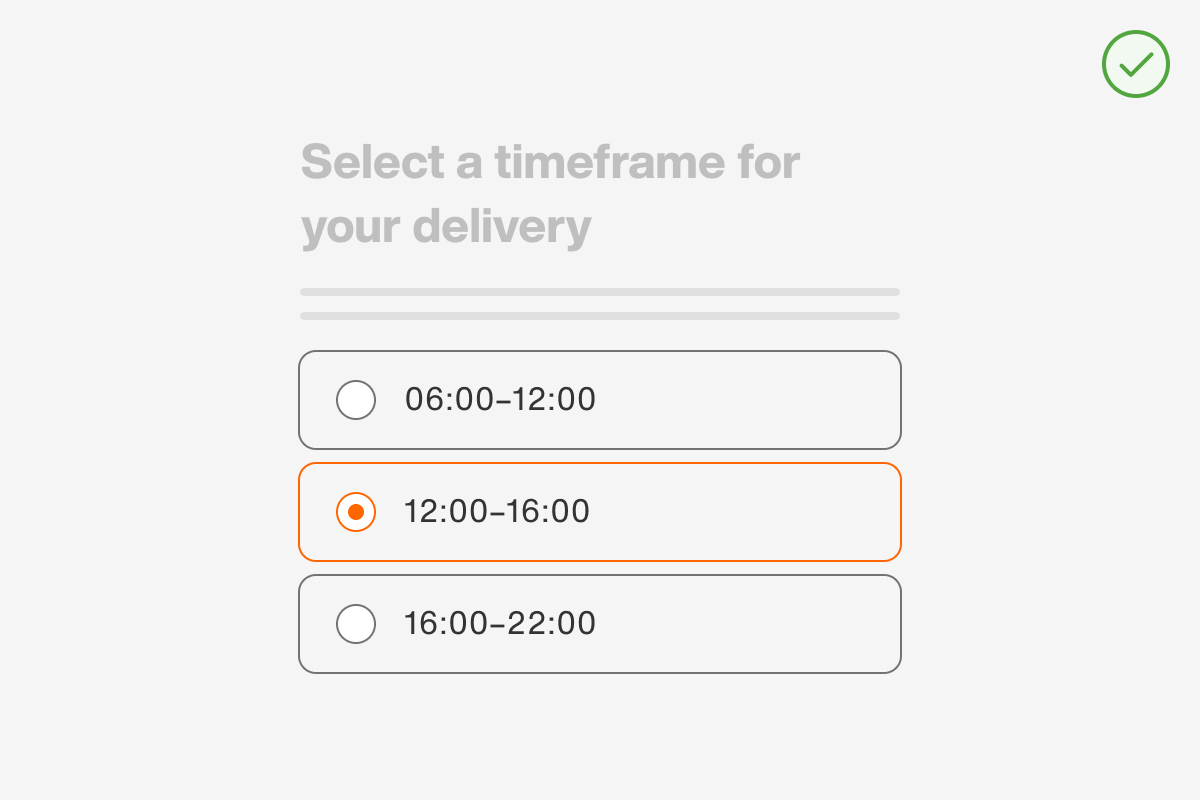Click the "Select a timeframe for" heading line
1200x800 pixels.
click(x=550, y=162)
